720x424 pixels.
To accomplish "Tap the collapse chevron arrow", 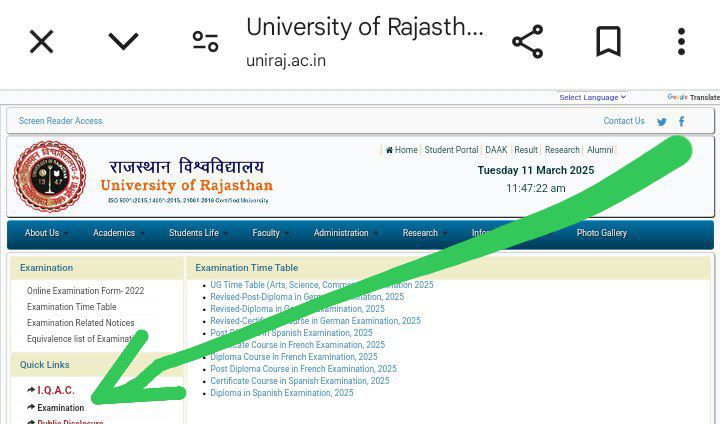I will [x=123, y=42].
